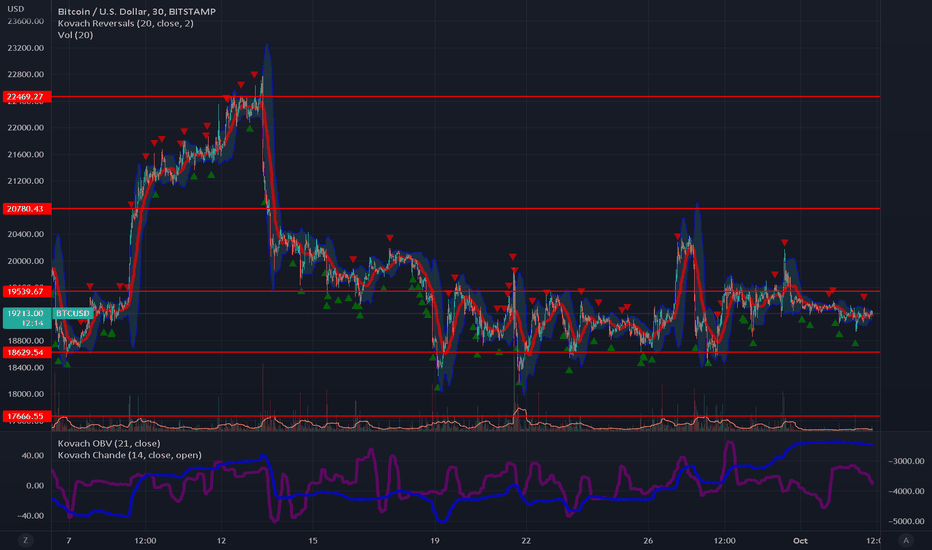Image resolution: width=932 pixels, height=550 pixels.
Task: Click the current price label 19213.00
Action: (27, 313)
